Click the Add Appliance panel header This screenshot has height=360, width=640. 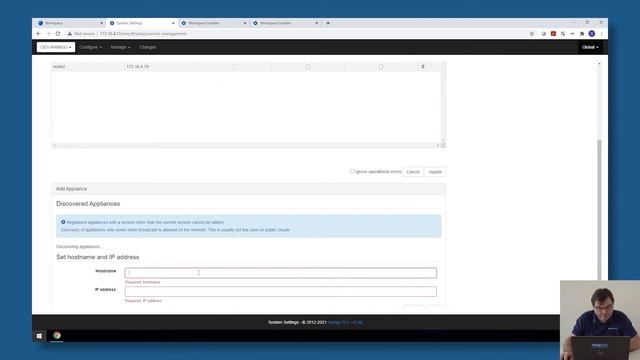coord(249,189)
